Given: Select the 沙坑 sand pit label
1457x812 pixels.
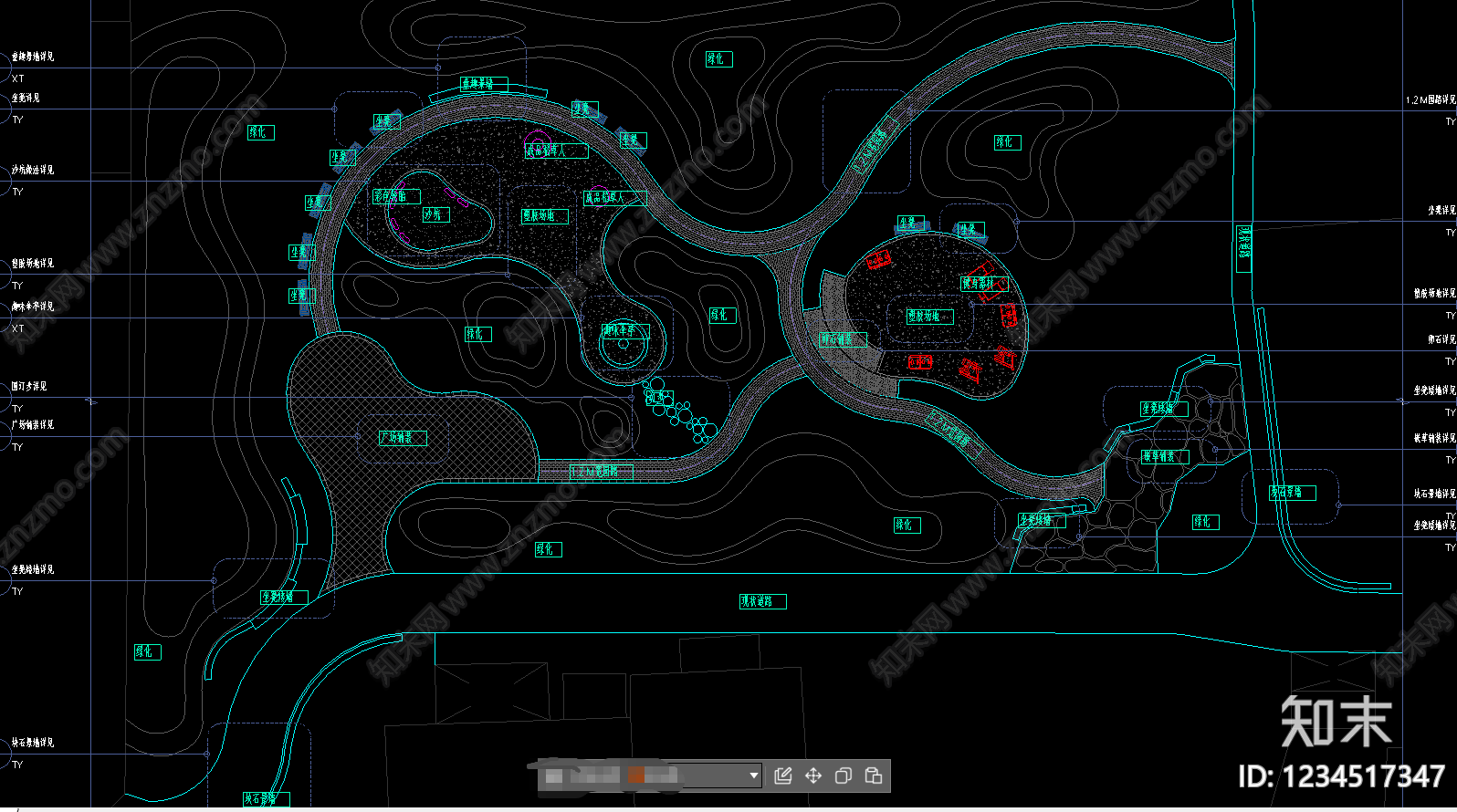Looking at the screenshot, I should coord(436,214).
